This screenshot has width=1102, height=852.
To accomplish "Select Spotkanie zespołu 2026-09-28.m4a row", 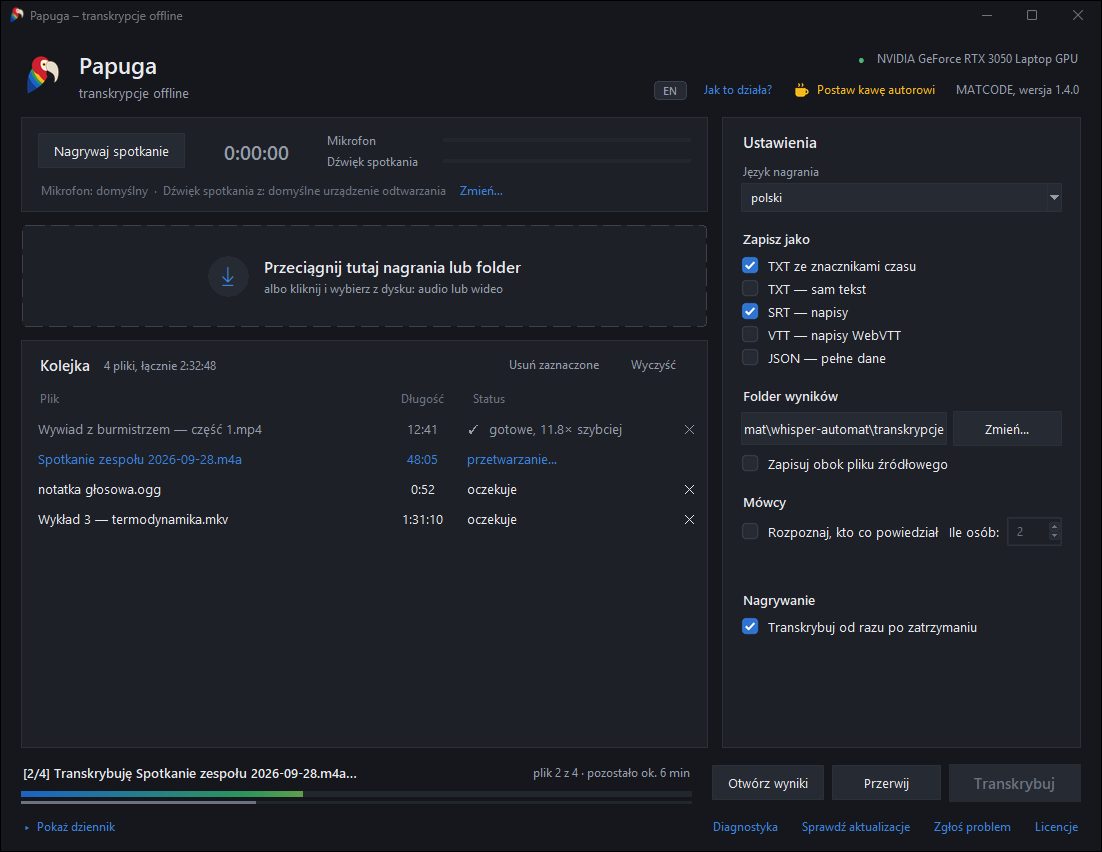I will [364, 460].
